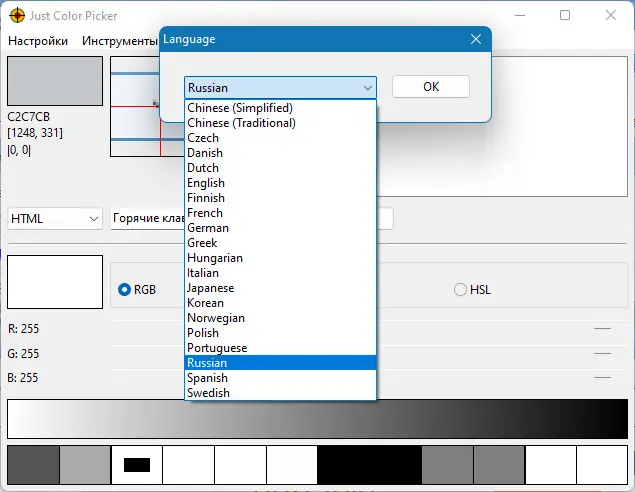The width and height of the screenshot is (635, 492).
Task: Select Czech in the language list
Action: pyautogui.click(x=280, y=138)
